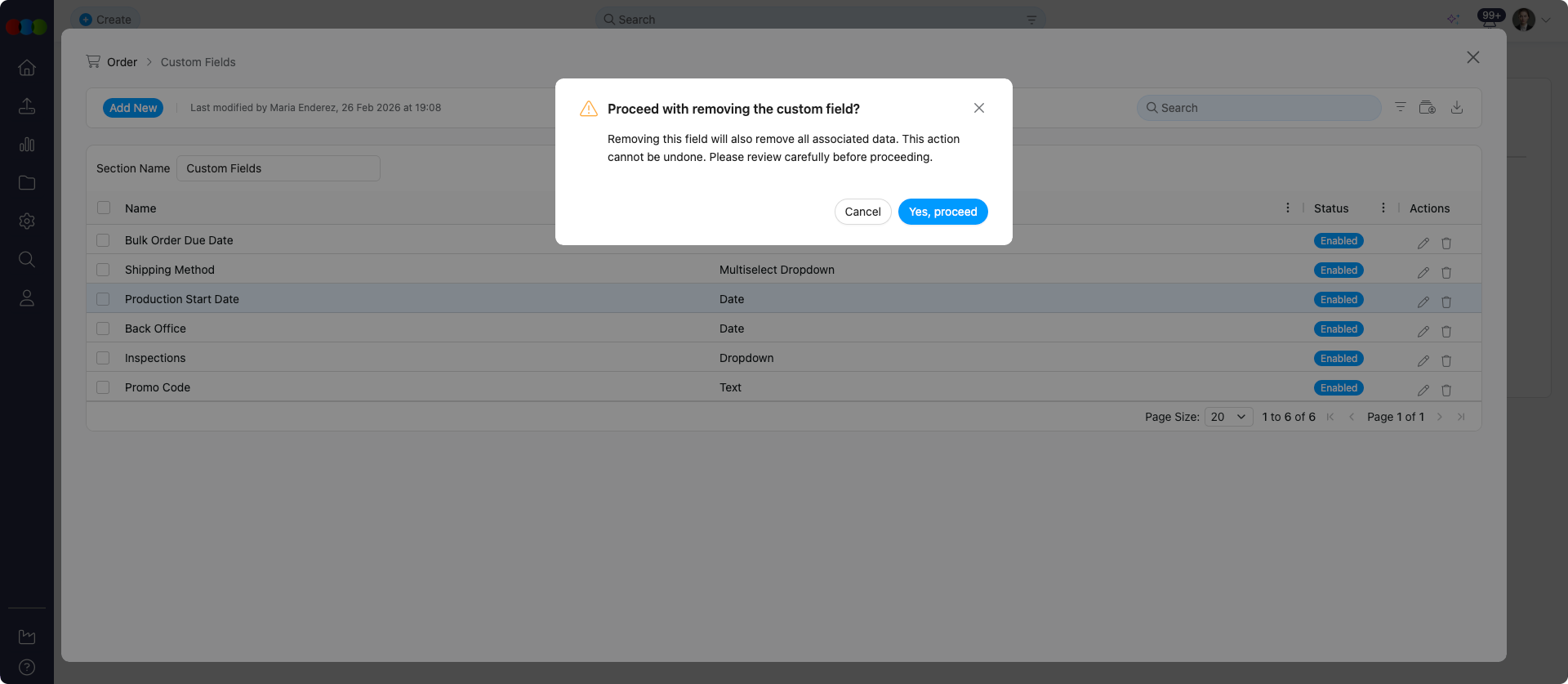1568x684 pixels.
Task: Open filter options in global search bar
Action: 1031,20
